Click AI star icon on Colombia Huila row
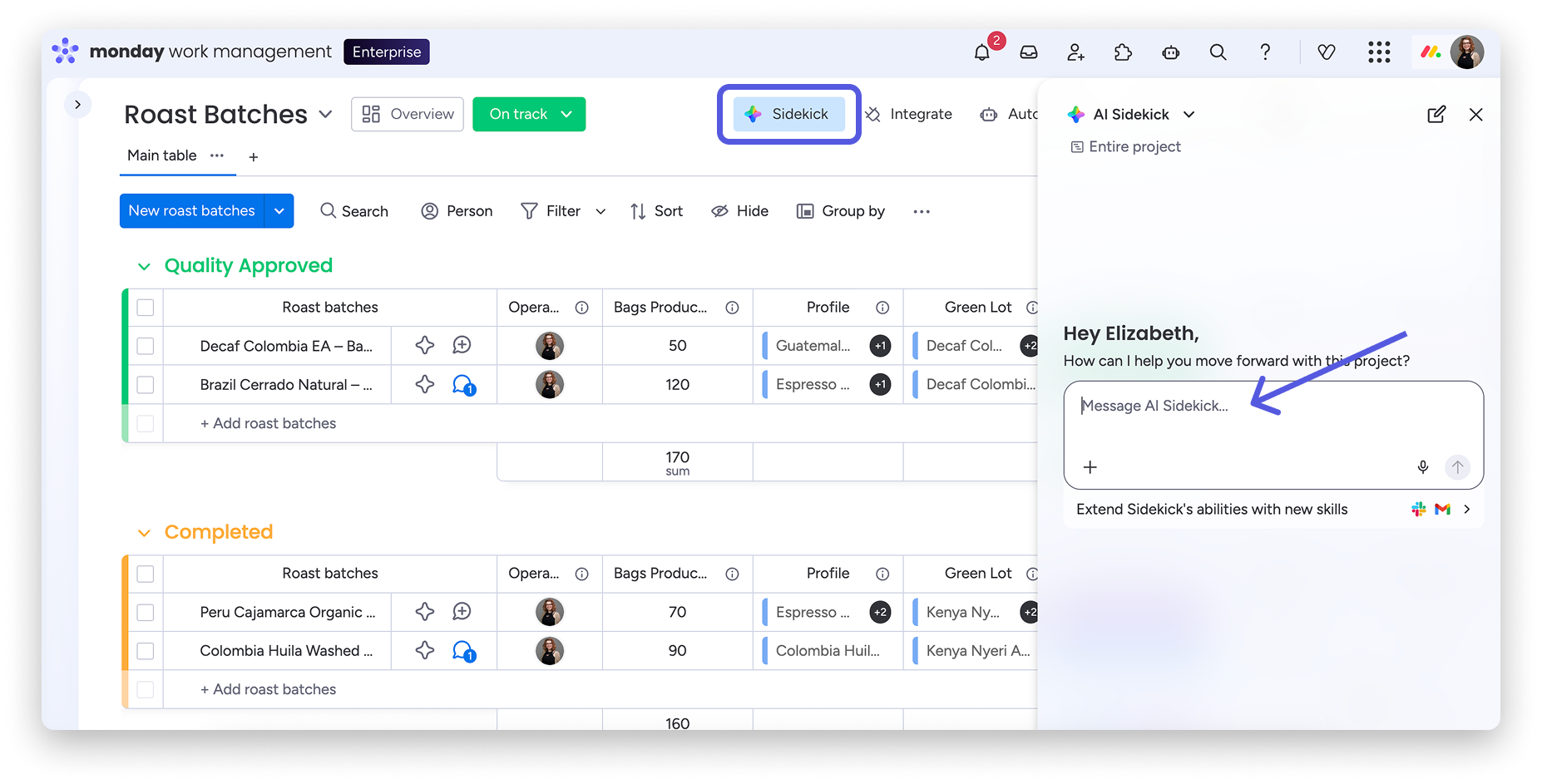 coord(425,650)
